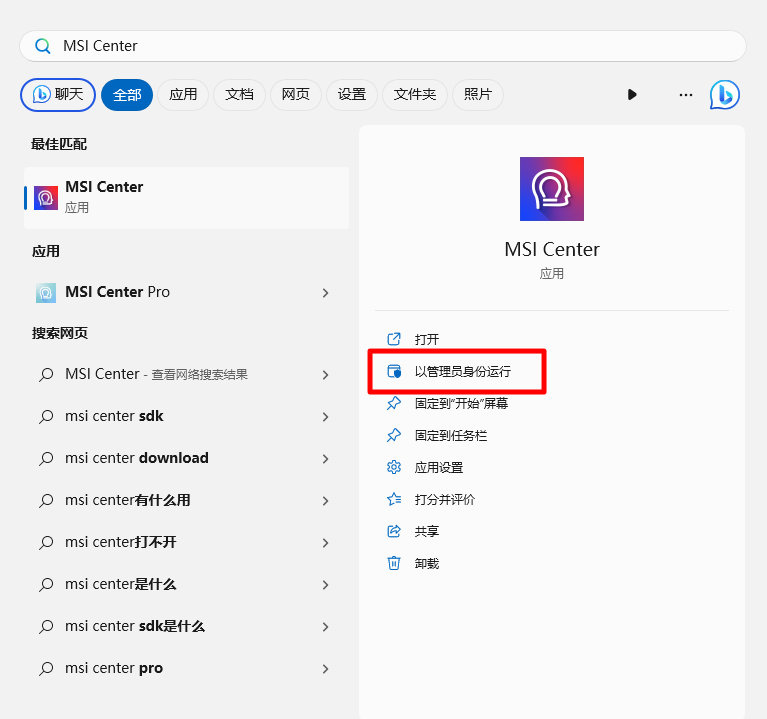The image size is (767, 719).
Task: Click the share icon next to 共享
Action: coord(394,532)
